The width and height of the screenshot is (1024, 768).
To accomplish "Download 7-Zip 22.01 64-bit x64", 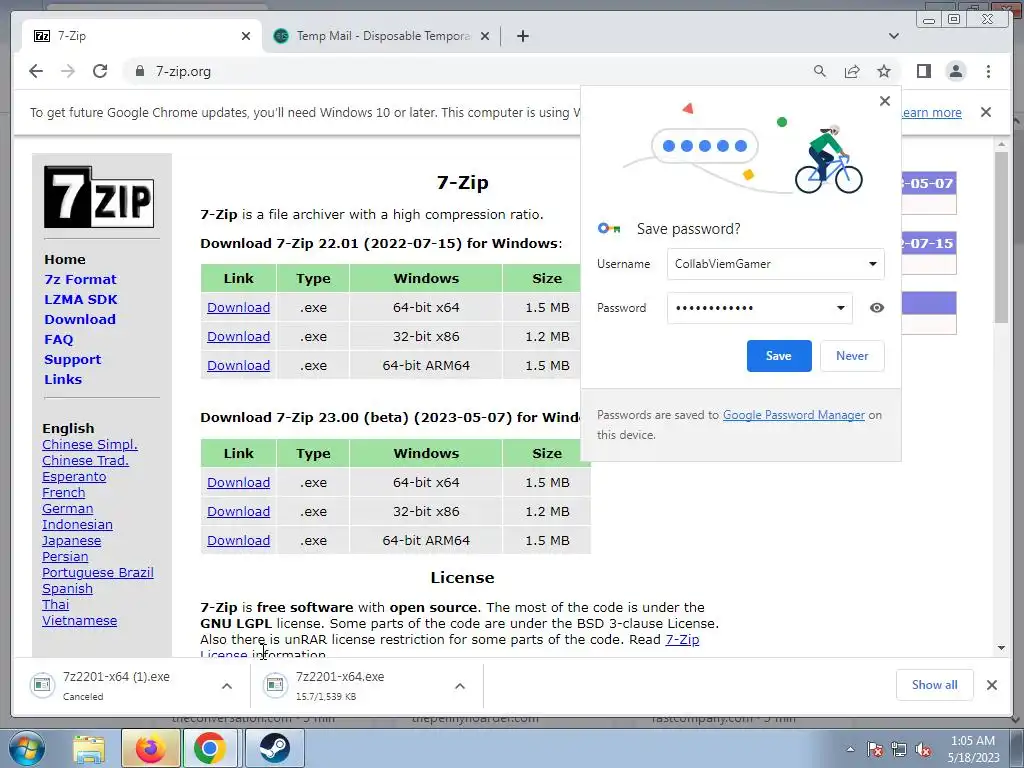I will (238, 308).
